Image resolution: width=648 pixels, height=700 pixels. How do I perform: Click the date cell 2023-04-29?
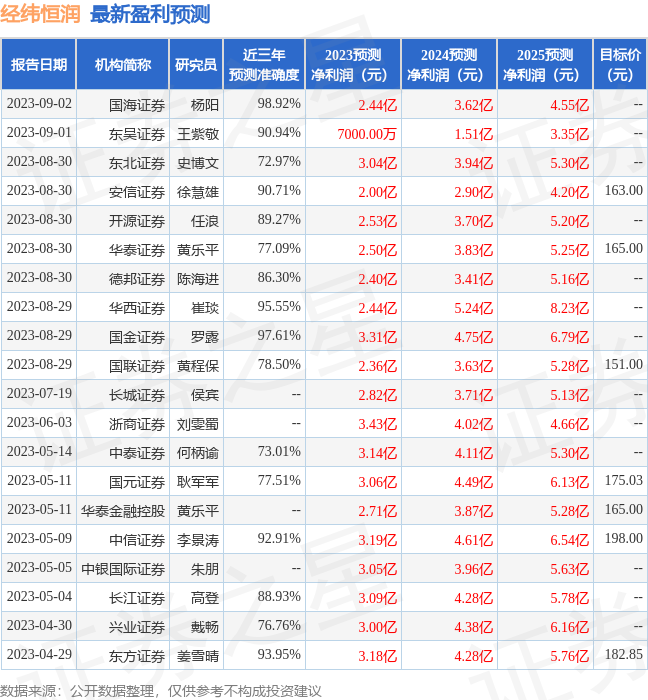(39, 654)
